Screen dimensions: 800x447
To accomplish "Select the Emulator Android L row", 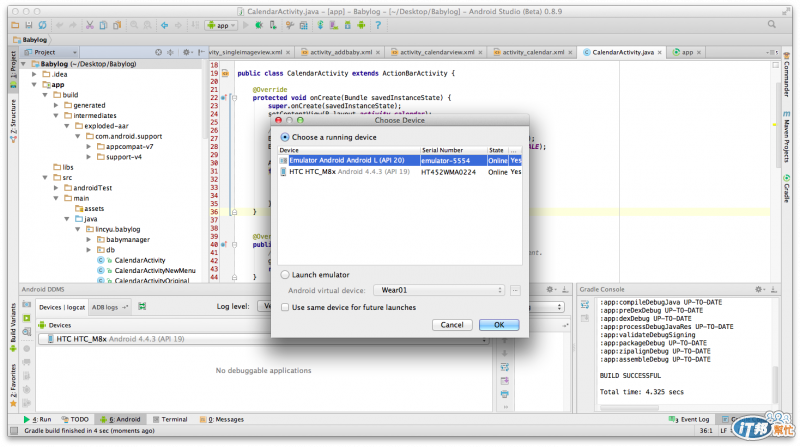I will point(400,160).
